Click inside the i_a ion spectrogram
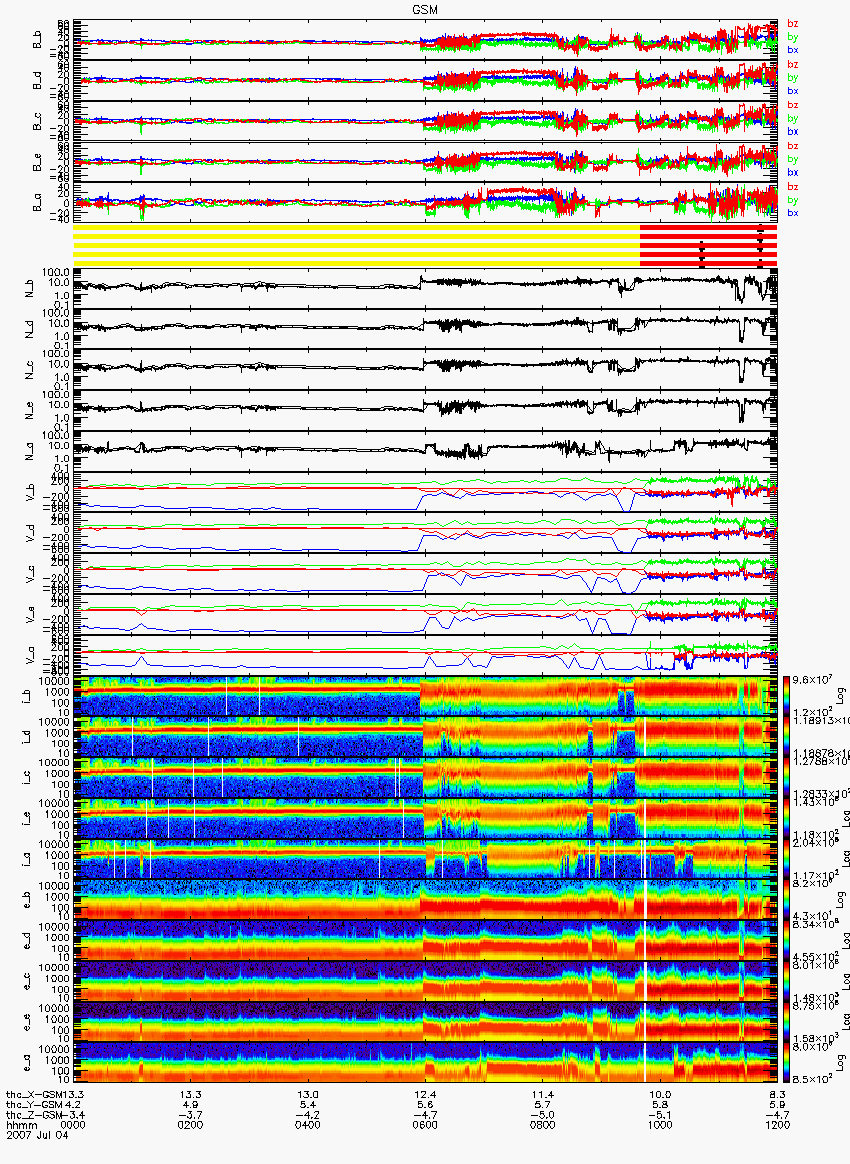Viewport: 850px width, 1164px height. coord(425,860)
